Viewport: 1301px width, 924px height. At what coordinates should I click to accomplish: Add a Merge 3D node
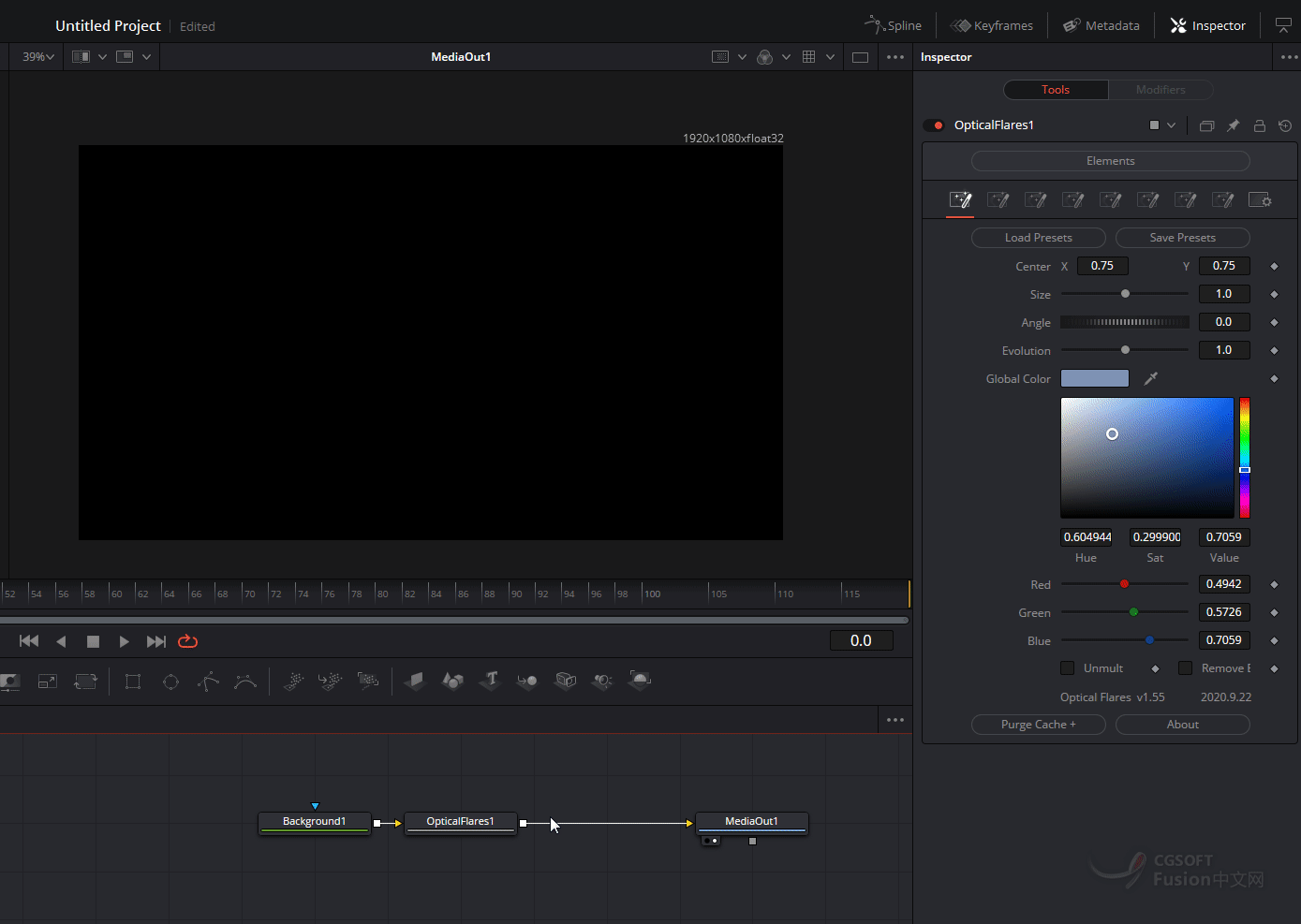[527, 681]
